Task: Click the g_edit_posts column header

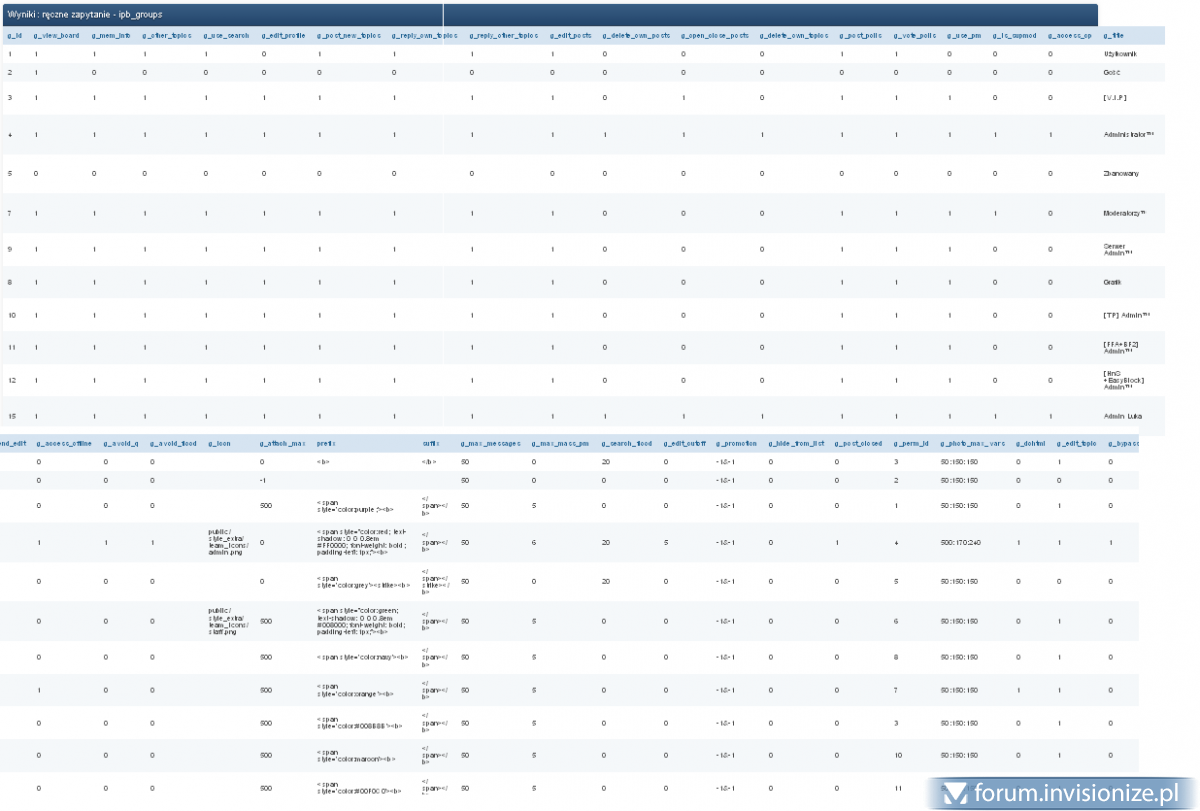Action: click(x=571, y=36)
